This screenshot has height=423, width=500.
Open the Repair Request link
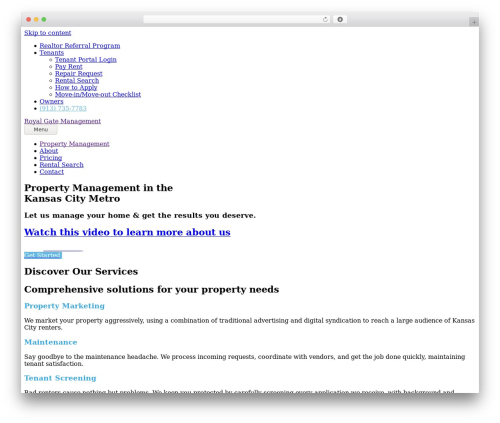[79, 74]
